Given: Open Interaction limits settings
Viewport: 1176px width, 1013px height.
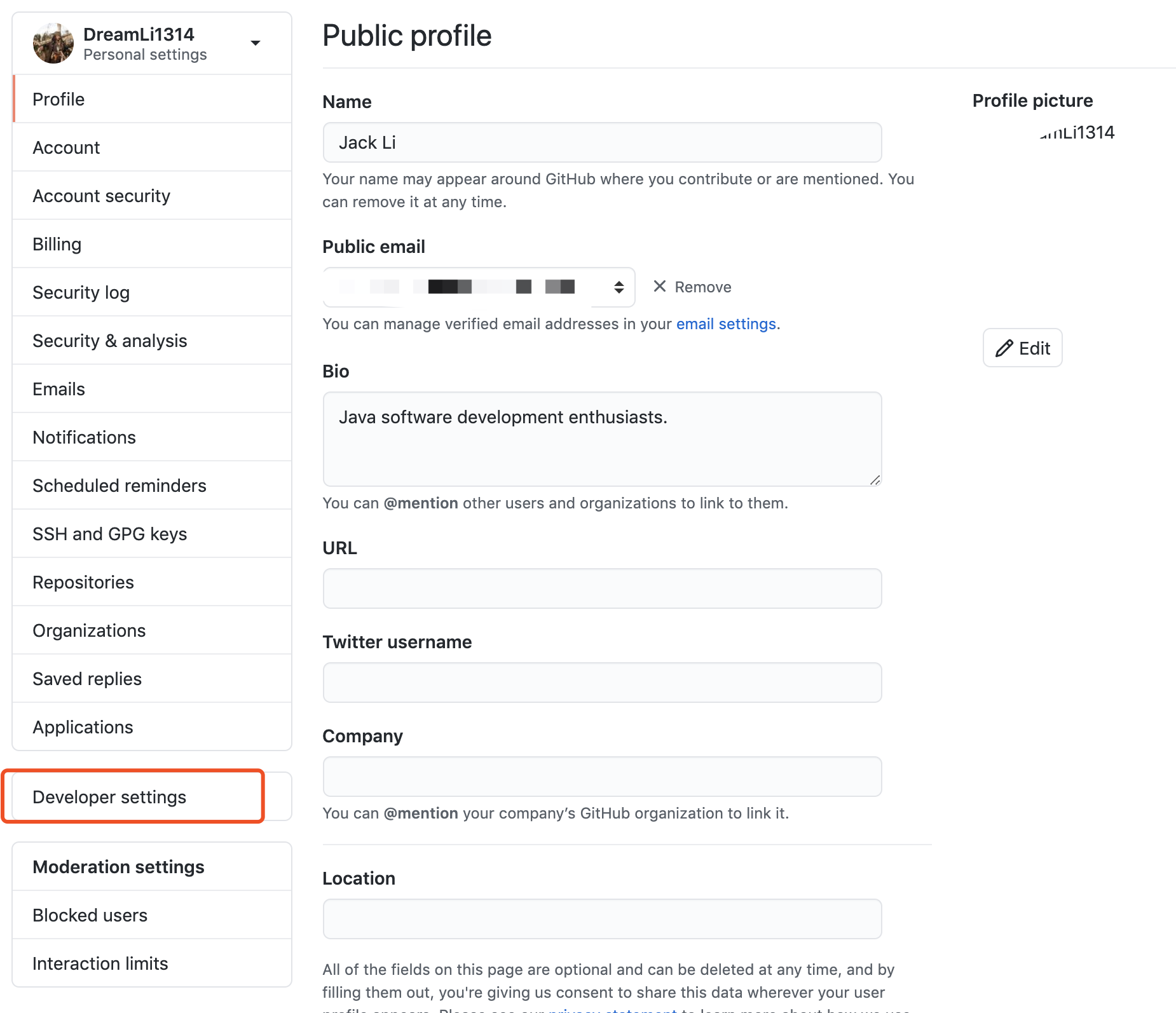Looking at the screenshot, I should [100, 963].
